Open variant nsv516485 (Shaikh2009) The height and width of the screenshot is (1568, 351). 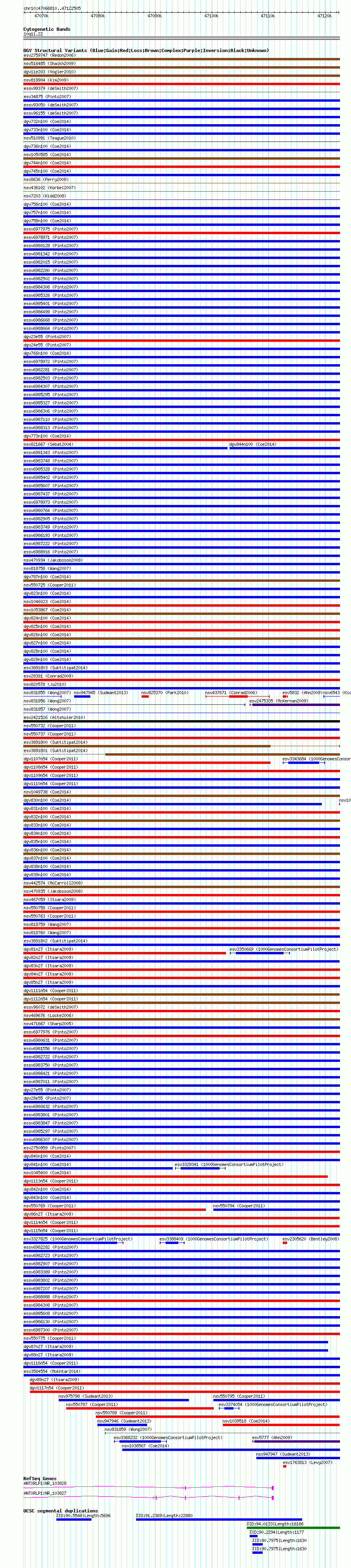tap(49, 63)
